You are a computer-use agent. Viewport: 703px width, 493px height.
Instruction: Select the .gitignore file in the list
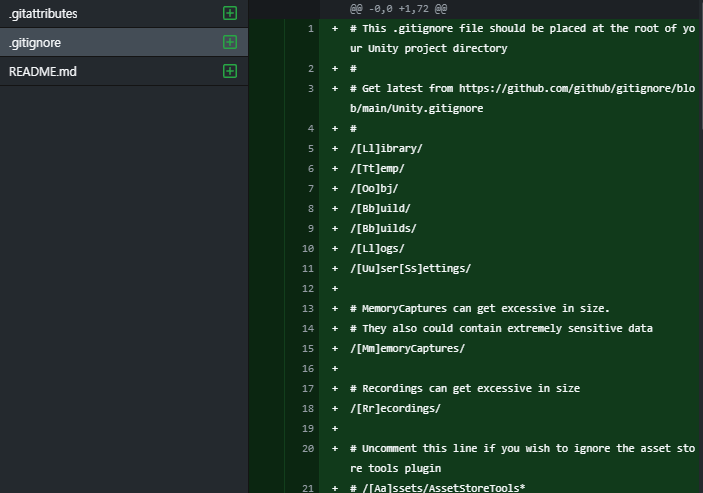point(124,42)
